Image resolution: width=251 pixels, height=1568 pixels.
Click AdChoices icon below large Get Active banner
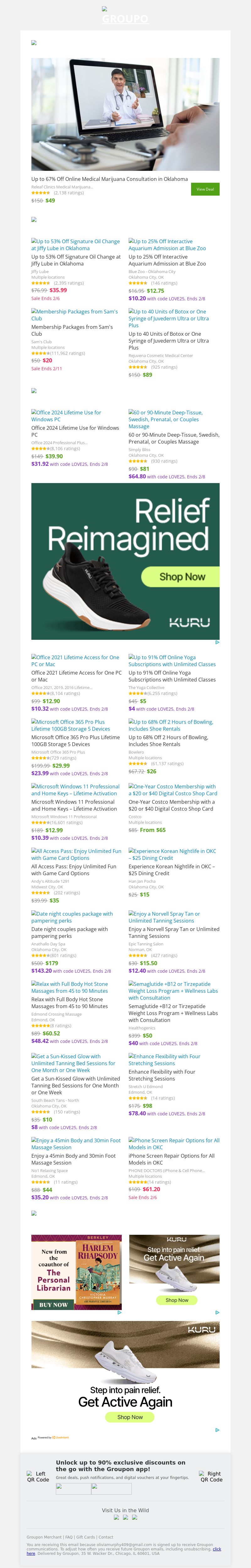point(217,1430)
